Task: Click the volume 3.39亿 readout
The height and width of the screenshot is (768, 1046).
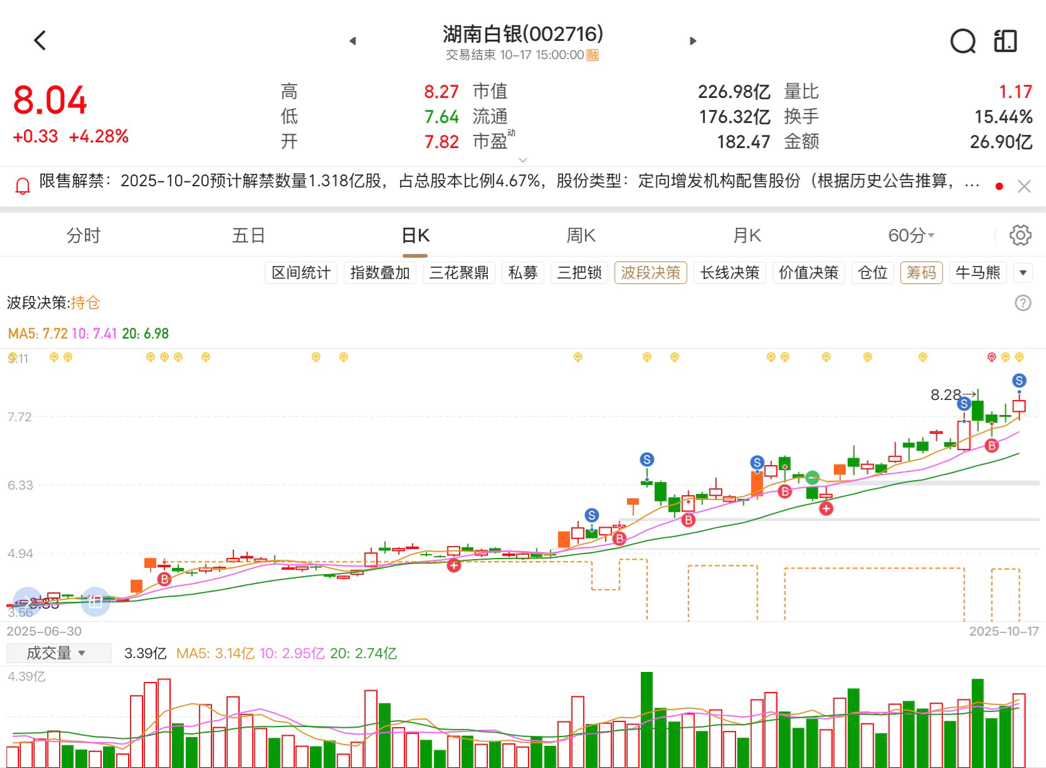Action: 145,653
